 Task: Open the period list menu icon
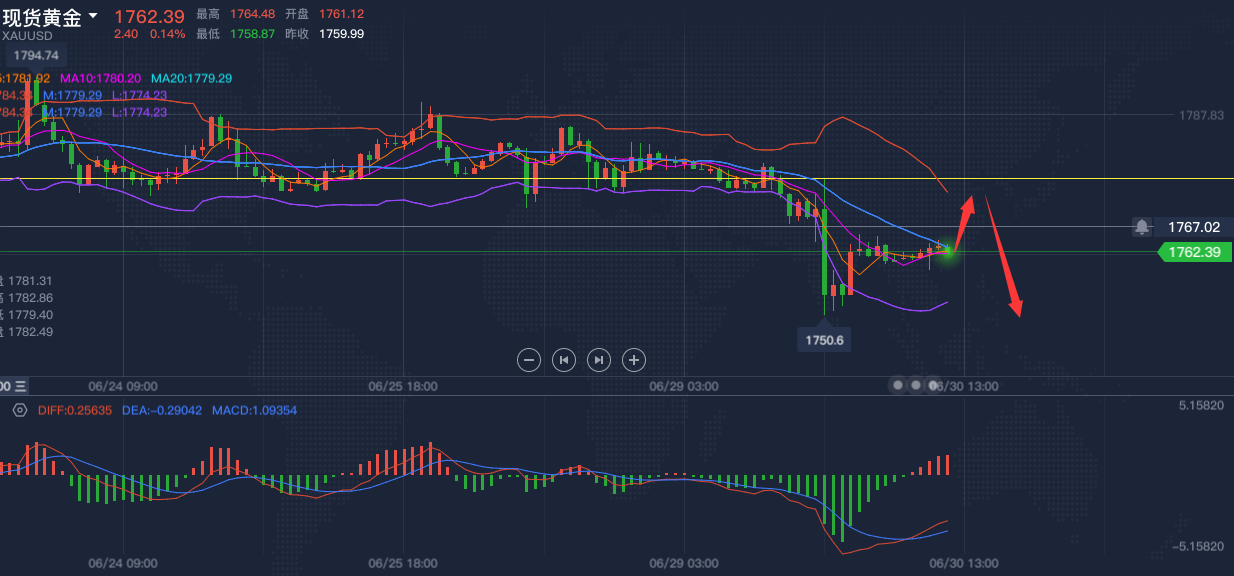[x=21, y=385]
